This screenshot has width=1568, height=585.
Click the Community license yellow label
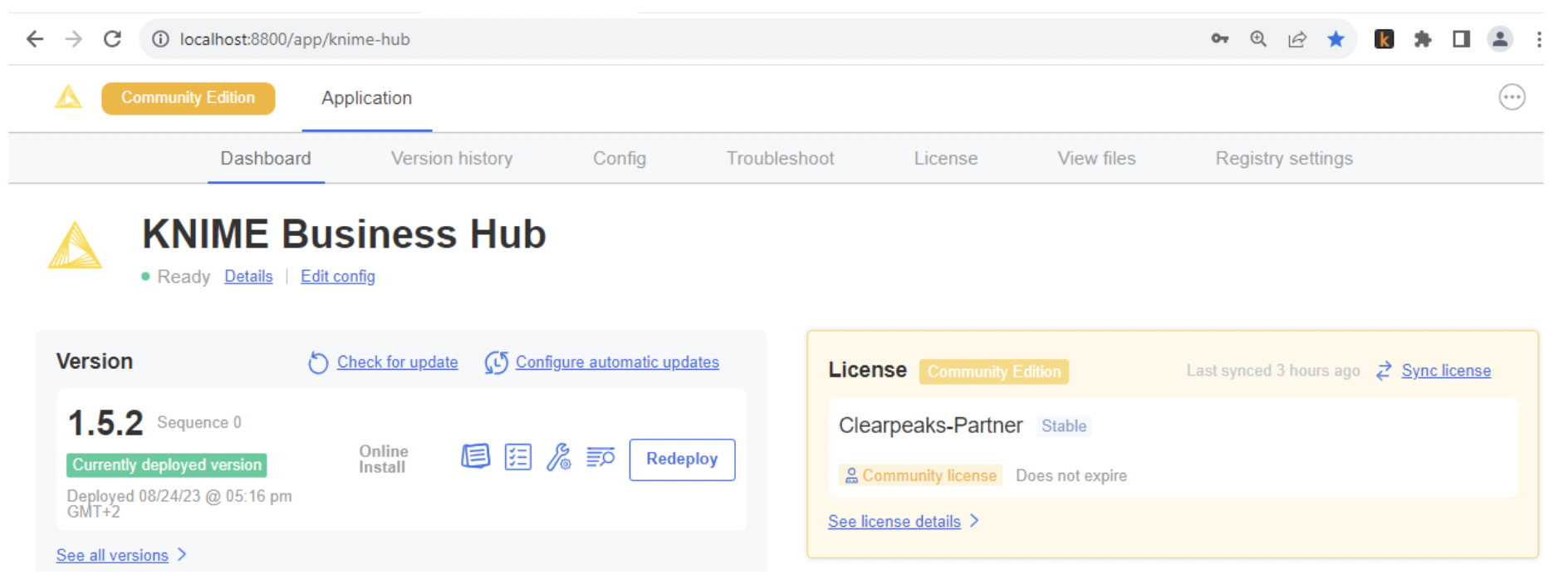(920, 475)
